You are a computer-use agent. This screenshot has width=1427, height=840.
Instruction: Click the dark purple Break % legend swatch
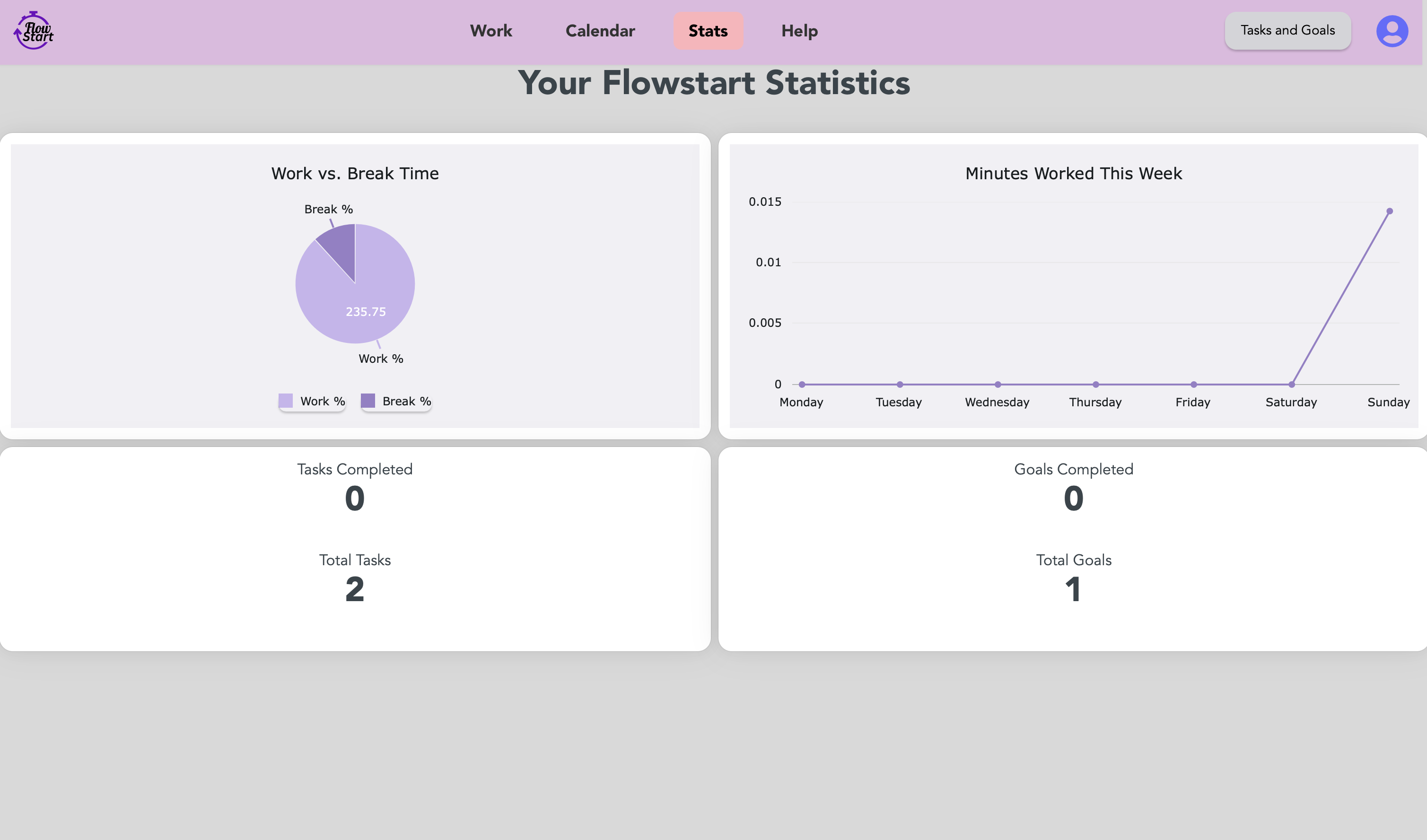point(368,401)
